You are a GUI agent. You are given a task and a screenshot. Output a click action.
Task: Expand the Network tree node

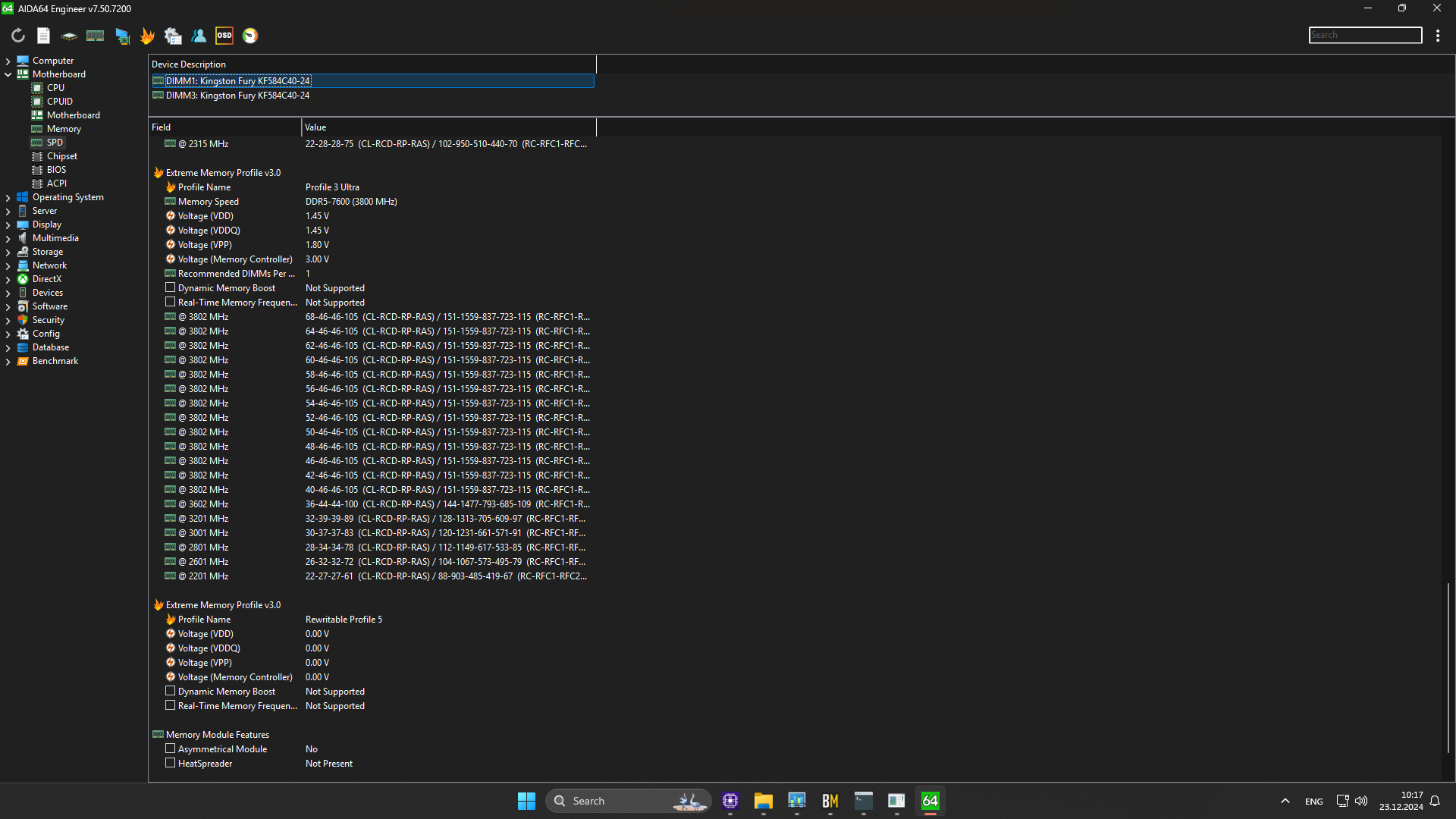[8, 265]
